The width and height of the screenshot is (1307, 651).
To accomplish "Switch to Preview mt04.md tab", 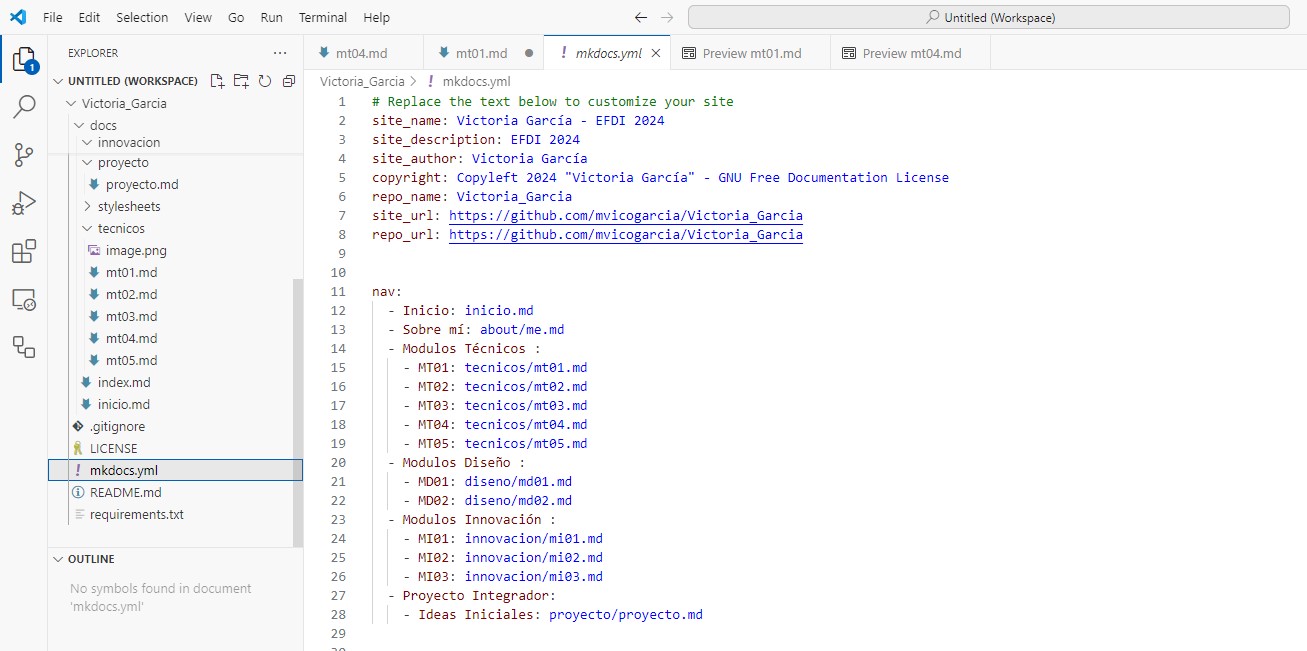I will coord(911,53).
